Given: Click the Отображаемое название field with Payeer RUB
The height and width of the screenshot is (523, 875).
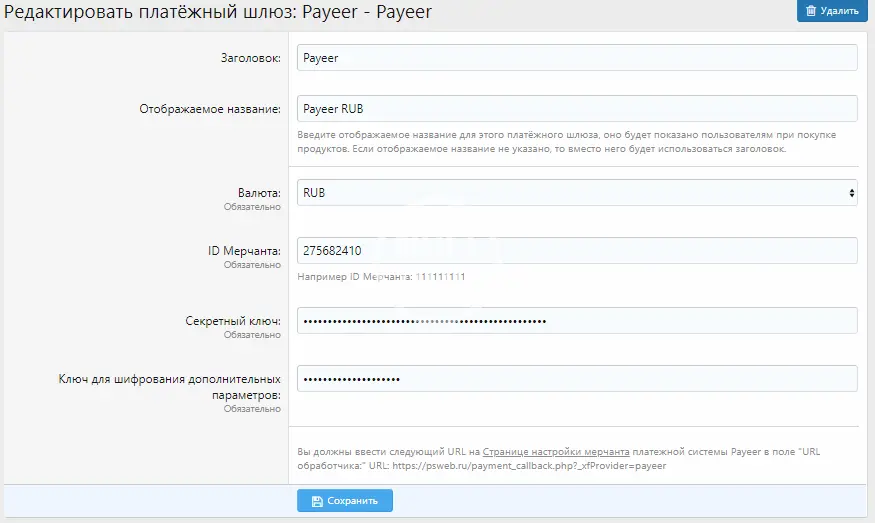Looking at the screenshot, I should 577,108.
